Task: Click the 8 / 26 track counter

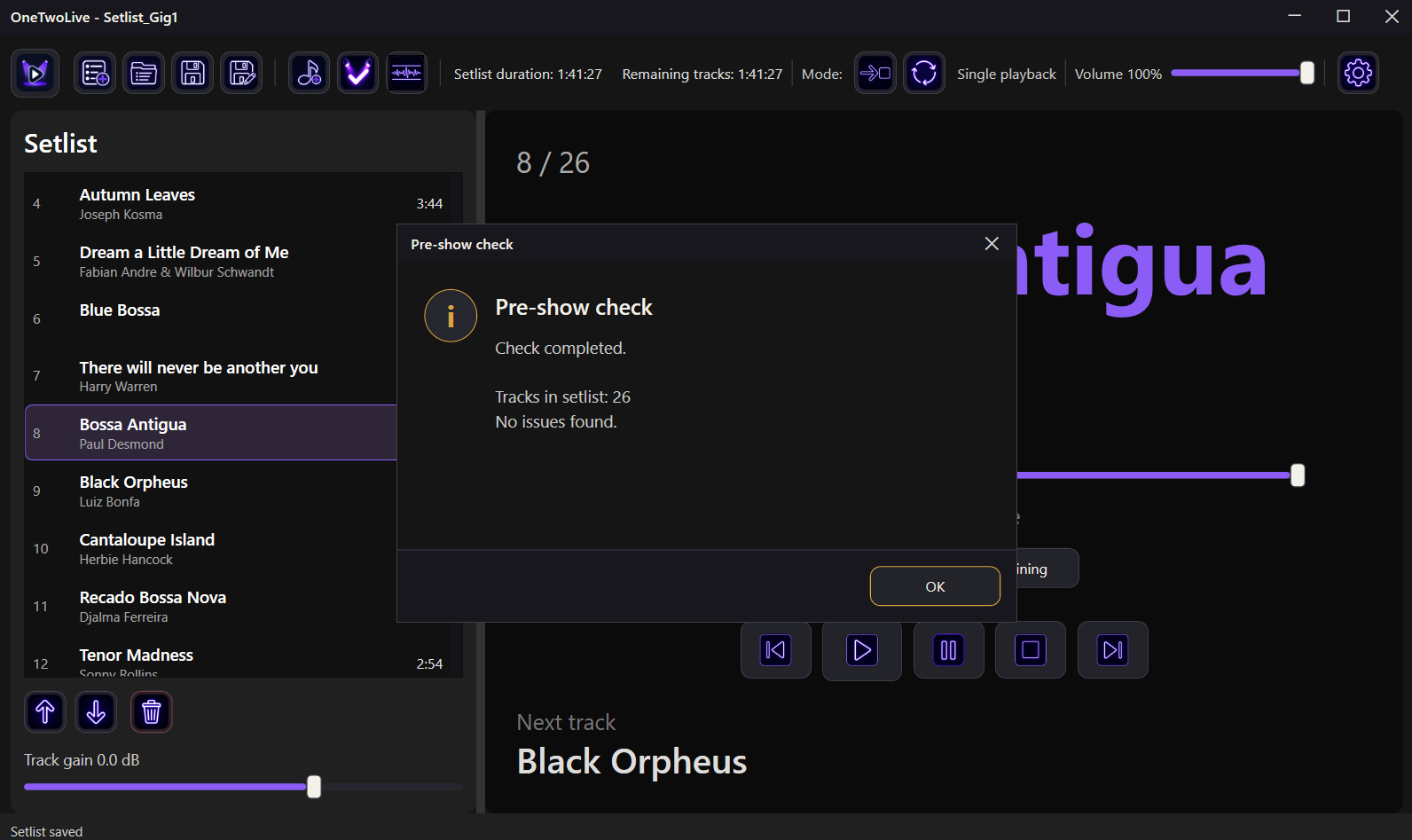Action: (x=553, y=163)
